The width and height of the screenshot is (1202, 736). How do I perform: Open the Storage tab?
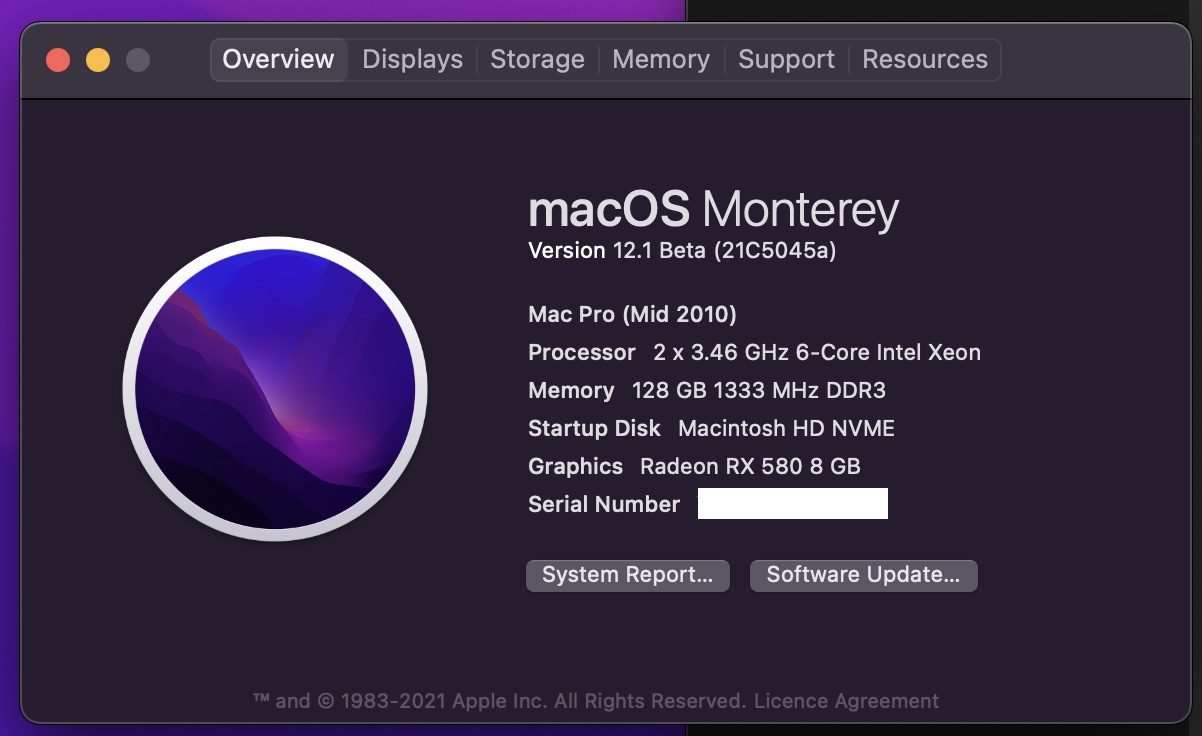coord(537,59)
